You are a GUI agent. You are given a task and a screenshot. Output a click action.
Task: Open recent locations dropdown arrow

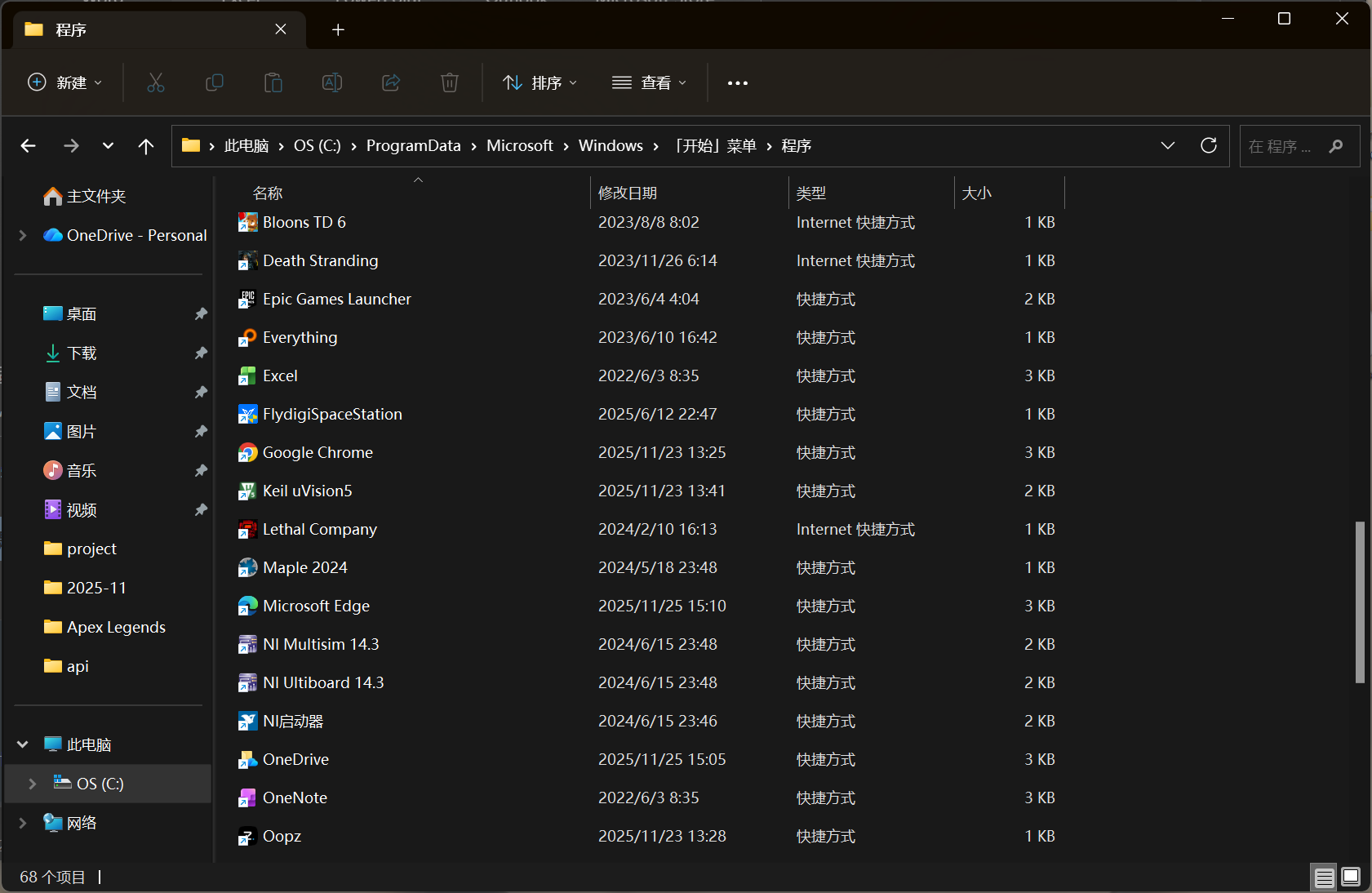click(108, 146)
